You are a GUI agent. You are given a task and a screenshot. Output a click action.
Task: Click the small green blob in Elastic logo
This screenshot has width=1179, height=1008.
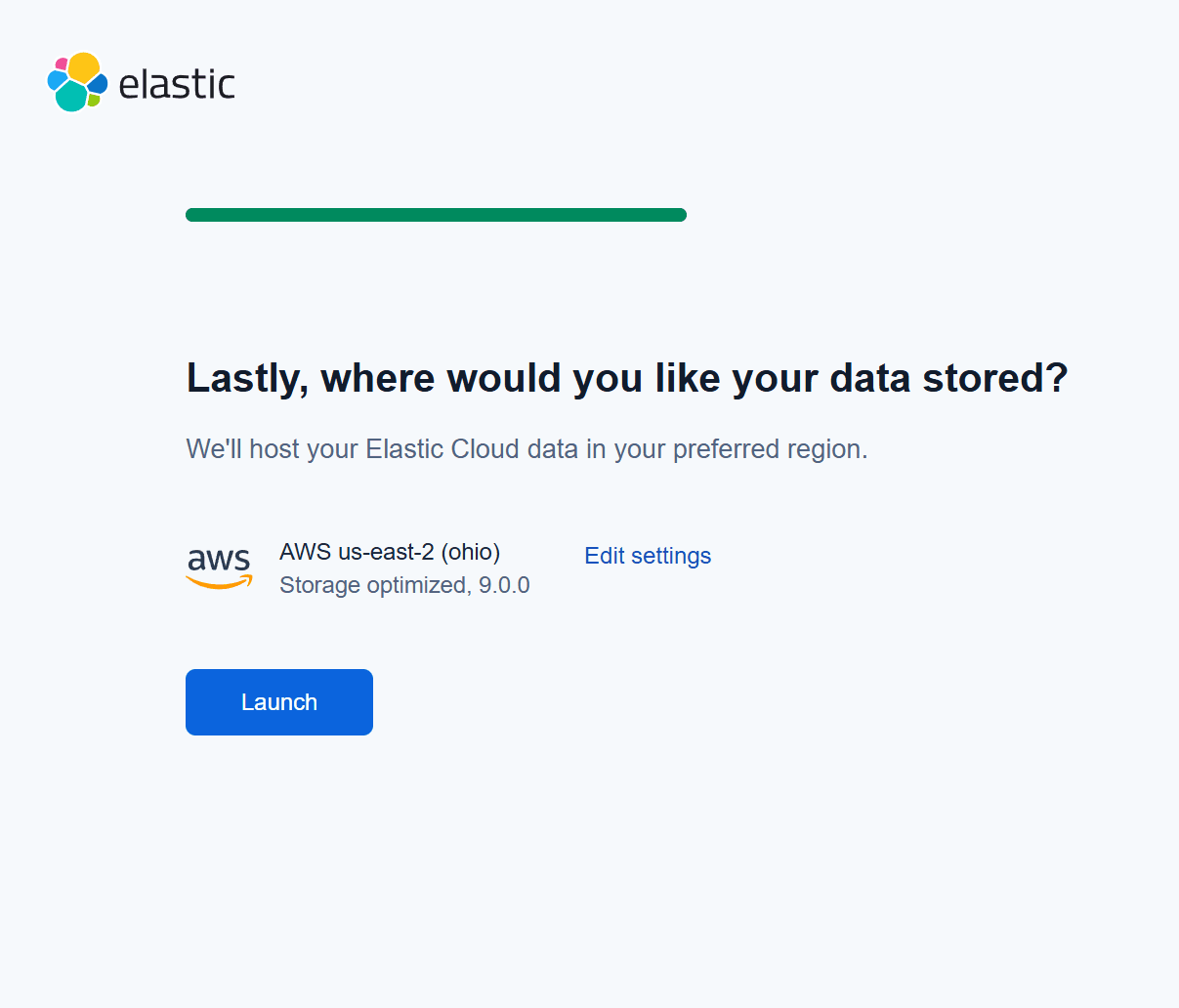pyautogui.click(x=94, y=100)
